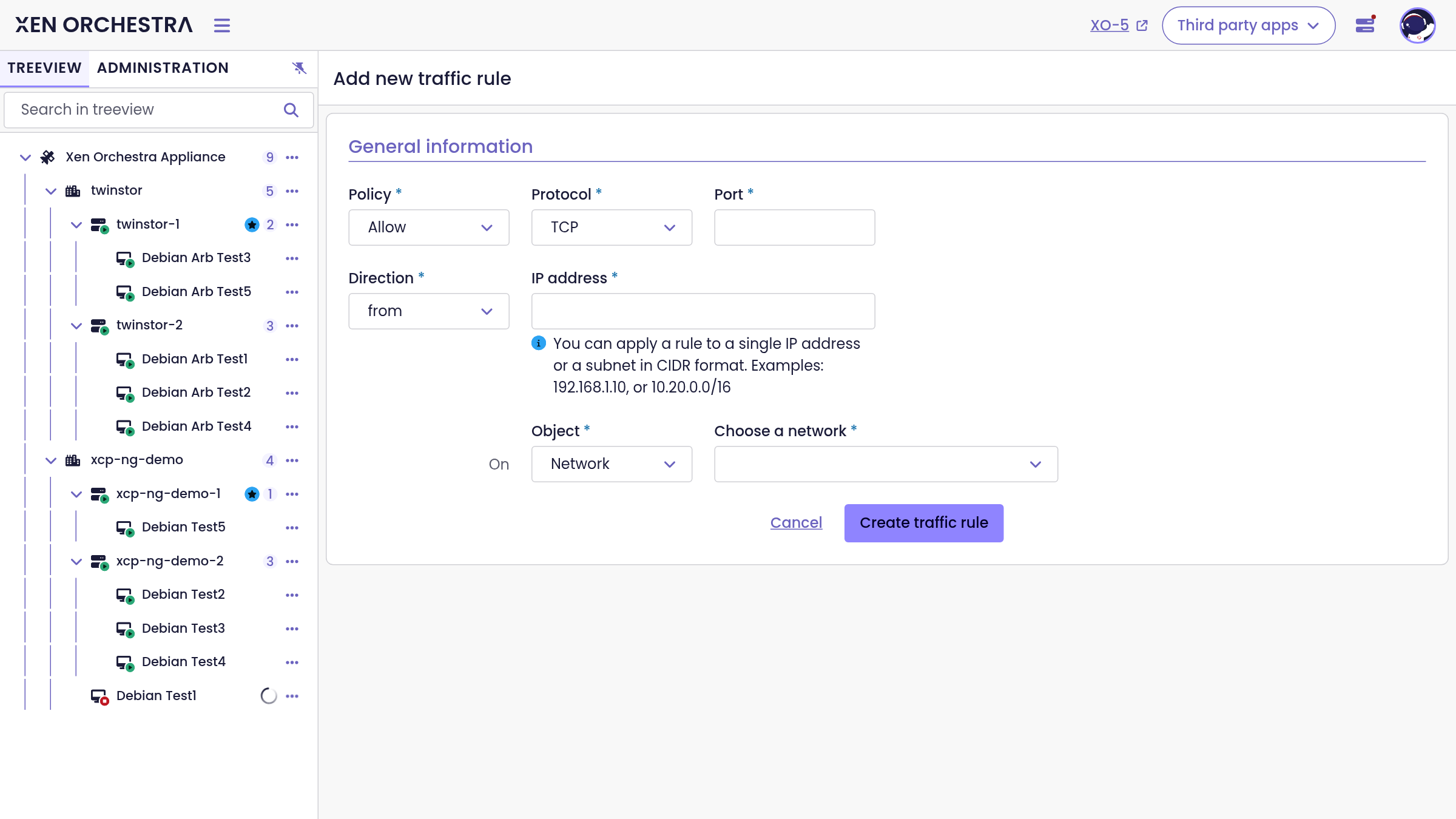Collapse the xcp-ng-demo-2 host
Screen dimensions: 1456x819
click(76, 561)
